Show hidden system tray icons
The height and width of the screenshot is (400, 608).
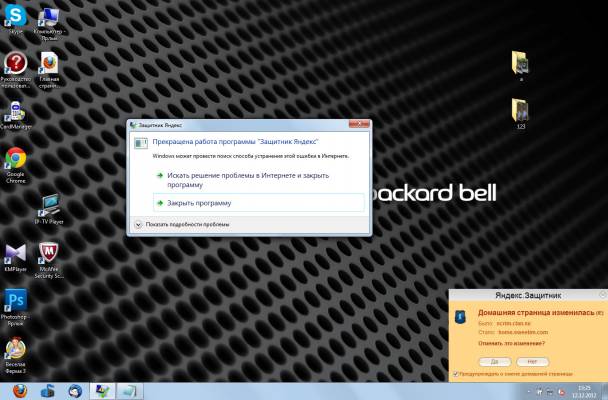point(528,392)
